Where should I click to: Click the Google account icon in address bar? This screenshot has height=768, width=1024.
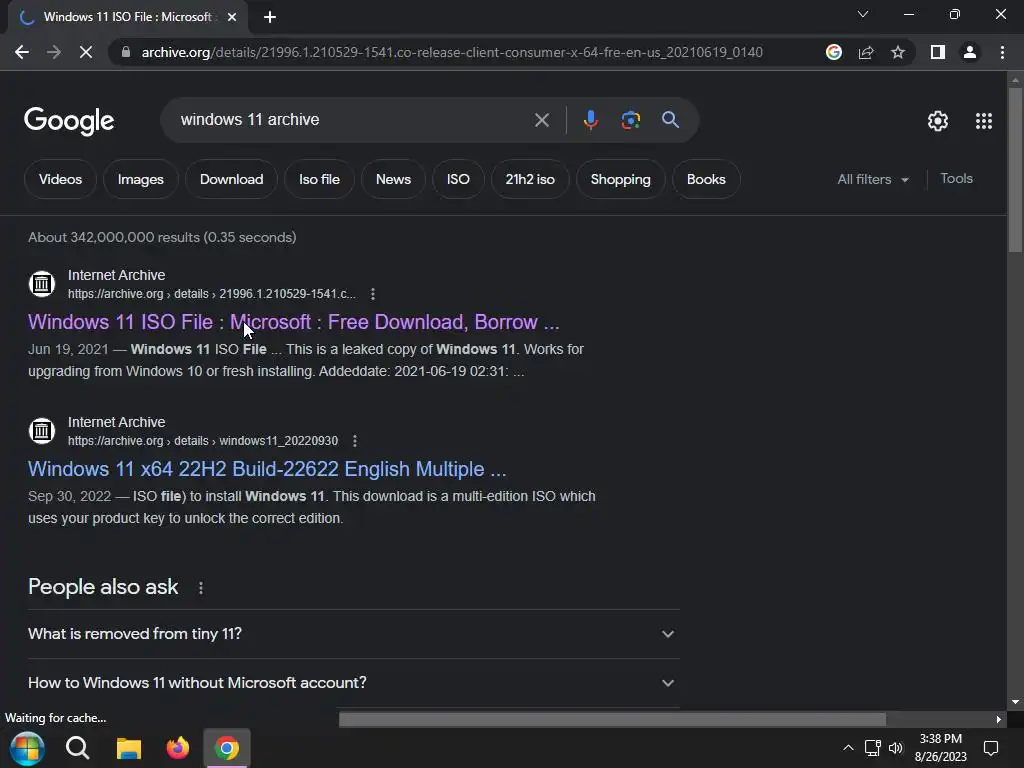click(833, 52)
